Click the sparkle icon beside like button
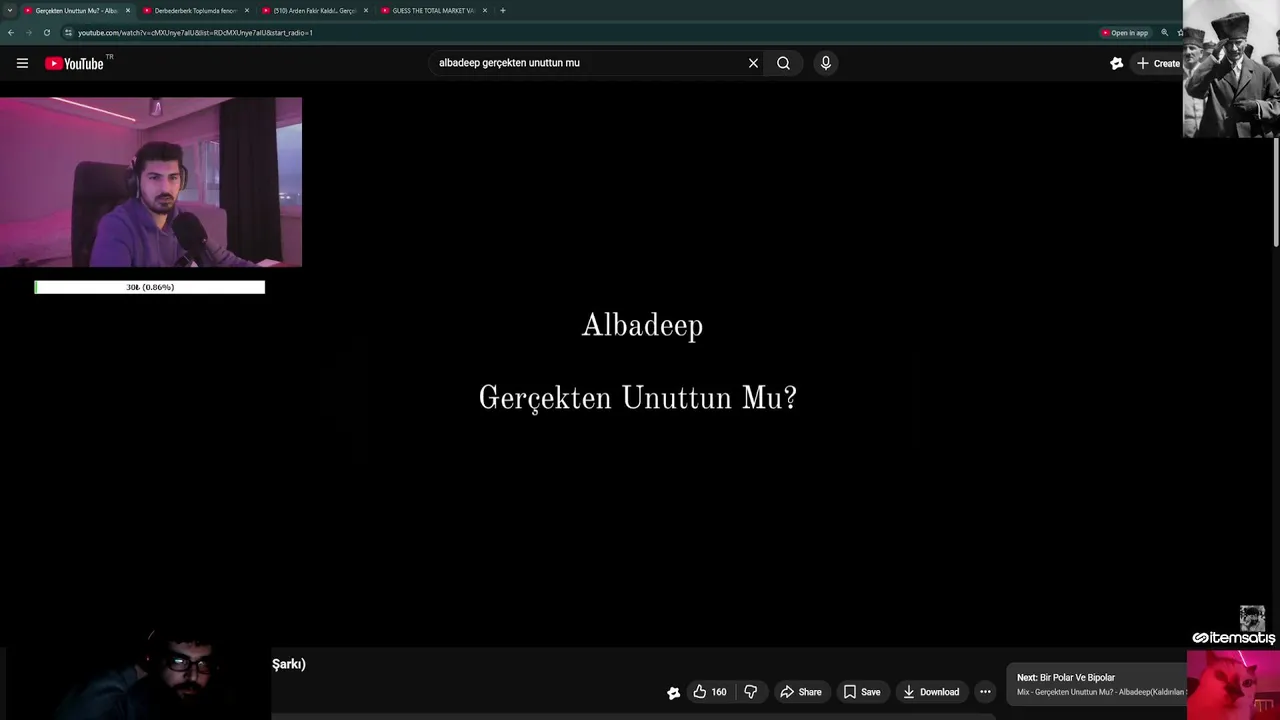 point(673,692)
